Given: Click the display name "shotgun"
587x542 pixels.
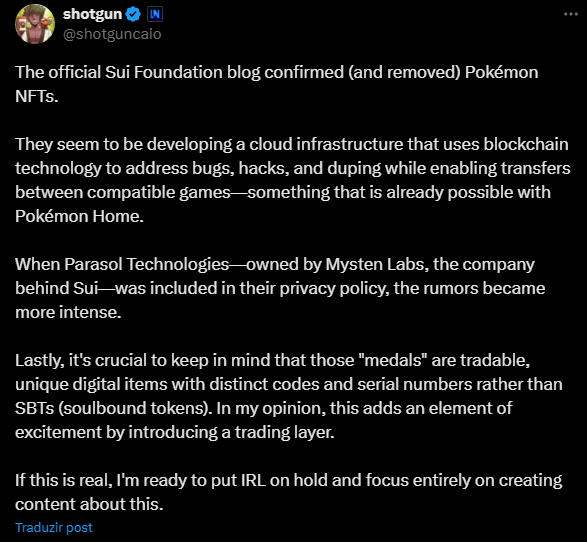Looking at the screenshot, I should [x=92, y=14].
